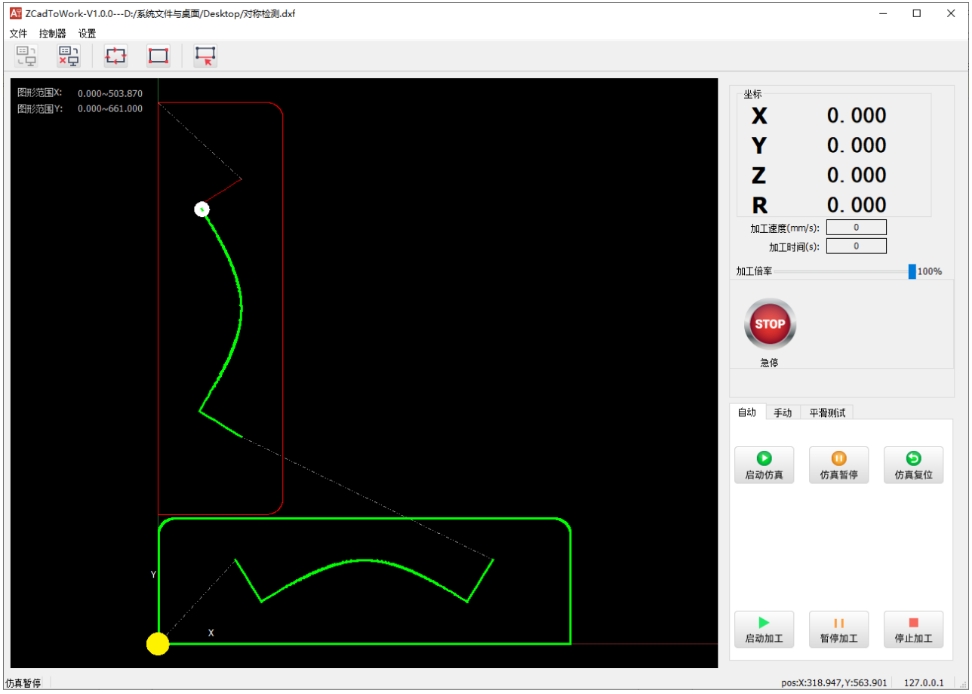Switch to the 手动 tab

pyautogui.click(x=783, y=413)
